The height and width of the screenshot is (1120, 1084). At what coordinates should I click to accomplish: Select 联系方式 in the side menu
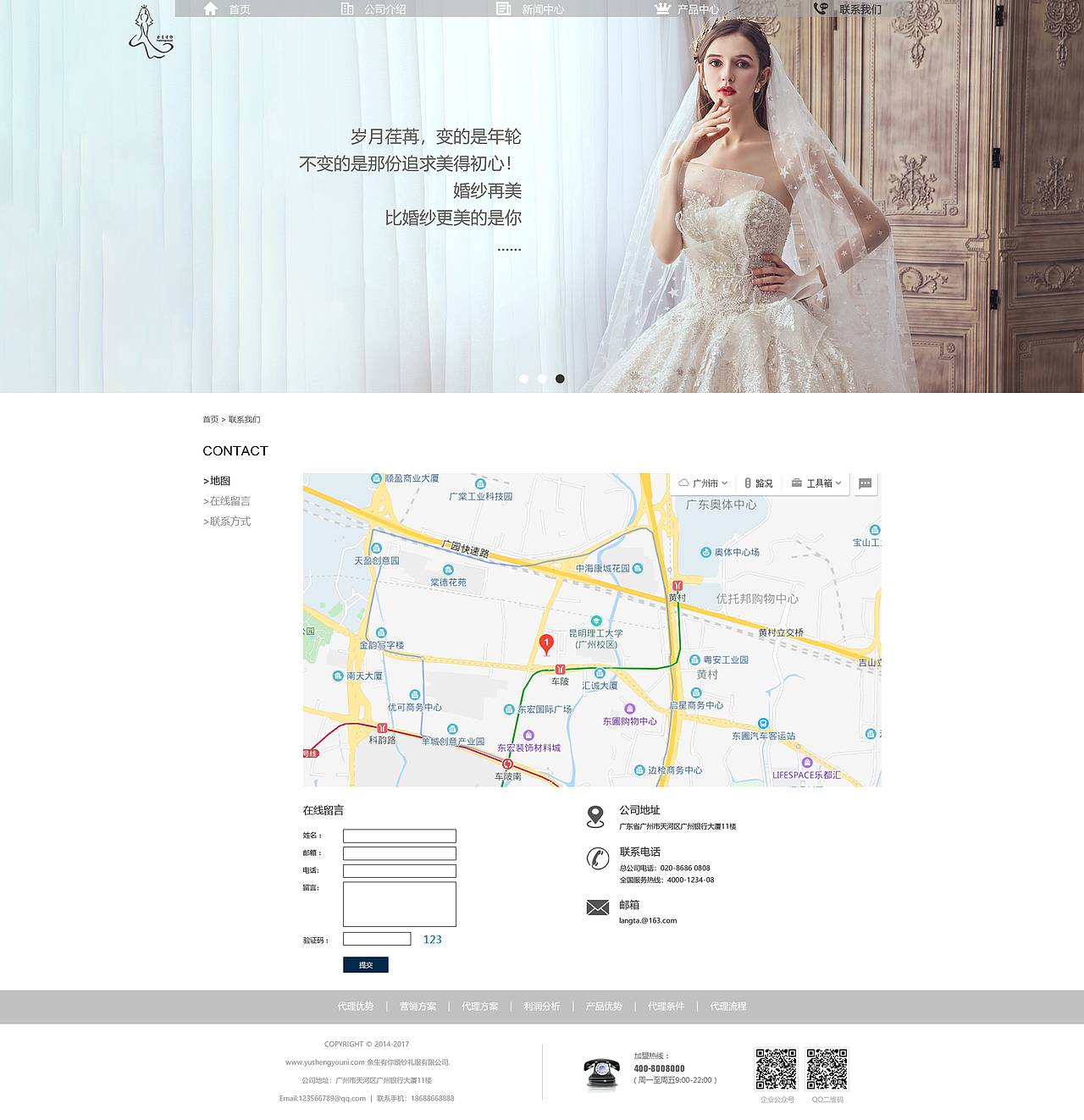(x=227, y=521)
